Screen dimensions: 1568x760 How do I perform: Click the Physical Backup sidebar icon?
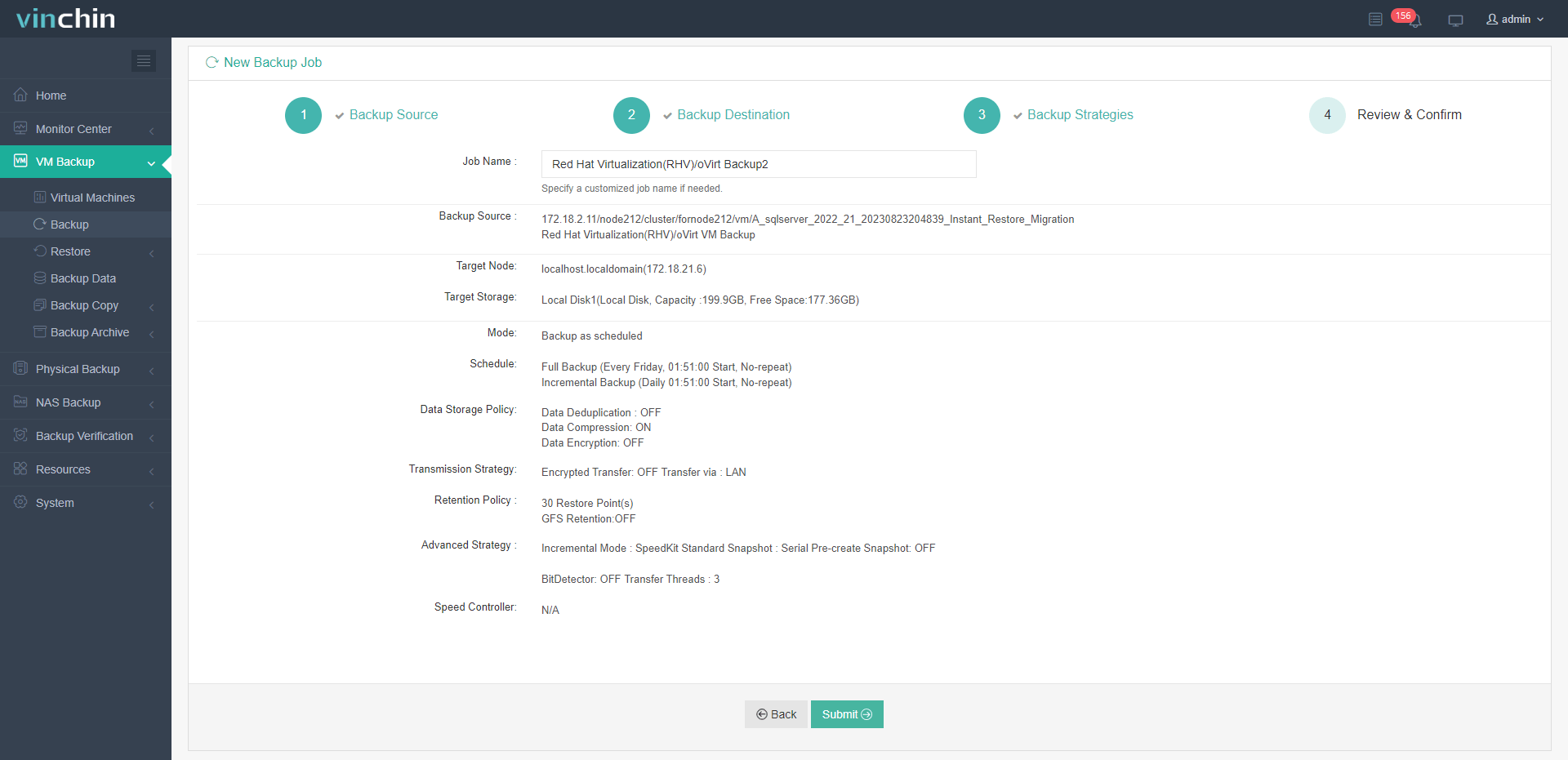20,369
